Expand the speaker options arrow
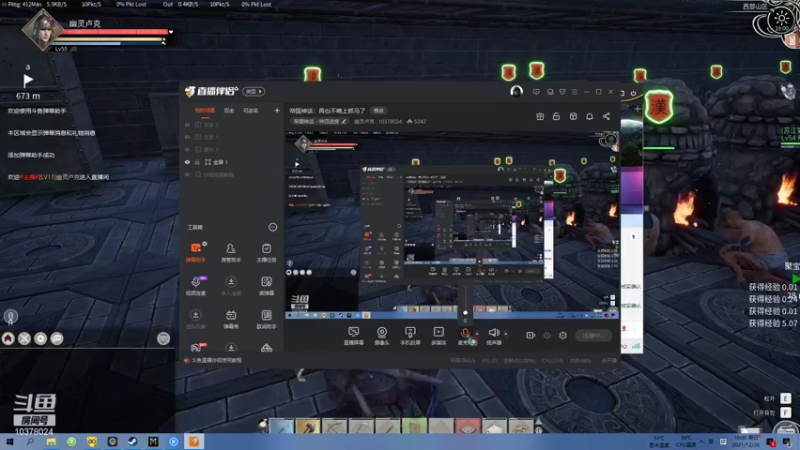 [x=506, y=334]
